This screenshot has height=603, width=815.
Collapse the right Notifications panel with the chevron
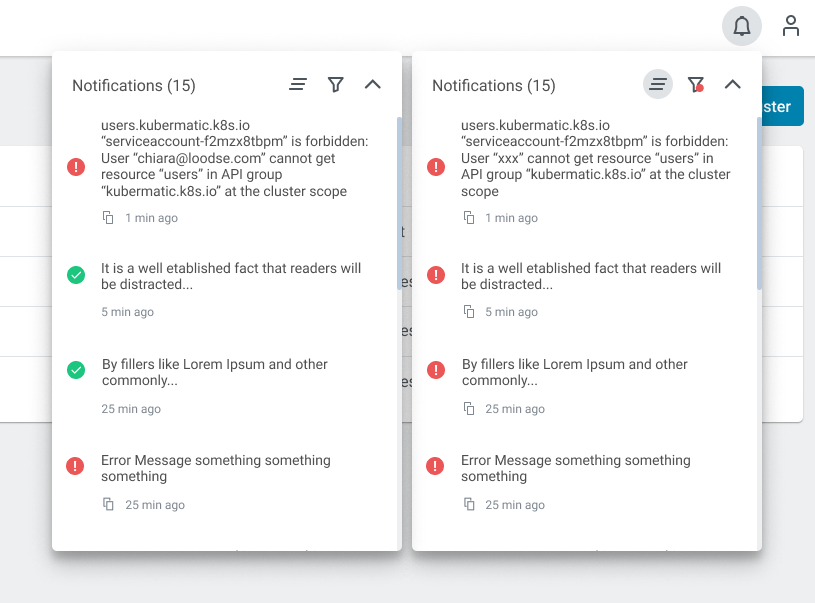point(732,85)
